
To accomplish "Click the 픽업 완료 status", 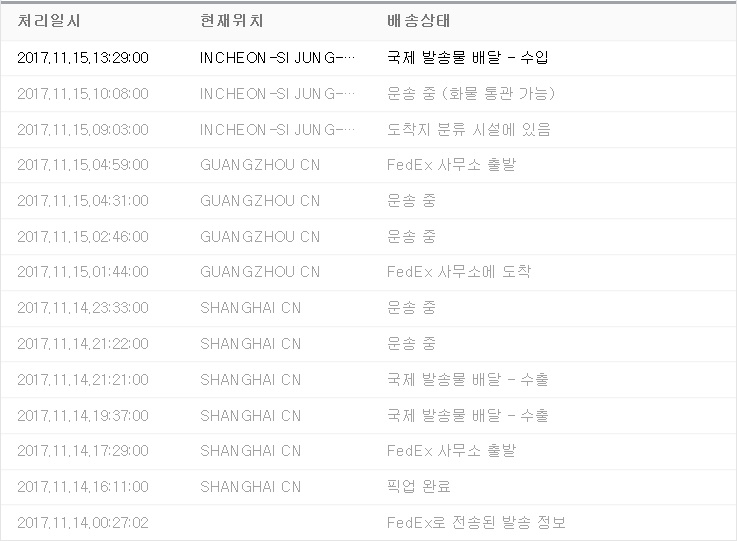I will pyautogui.click(x=418, y=487).
